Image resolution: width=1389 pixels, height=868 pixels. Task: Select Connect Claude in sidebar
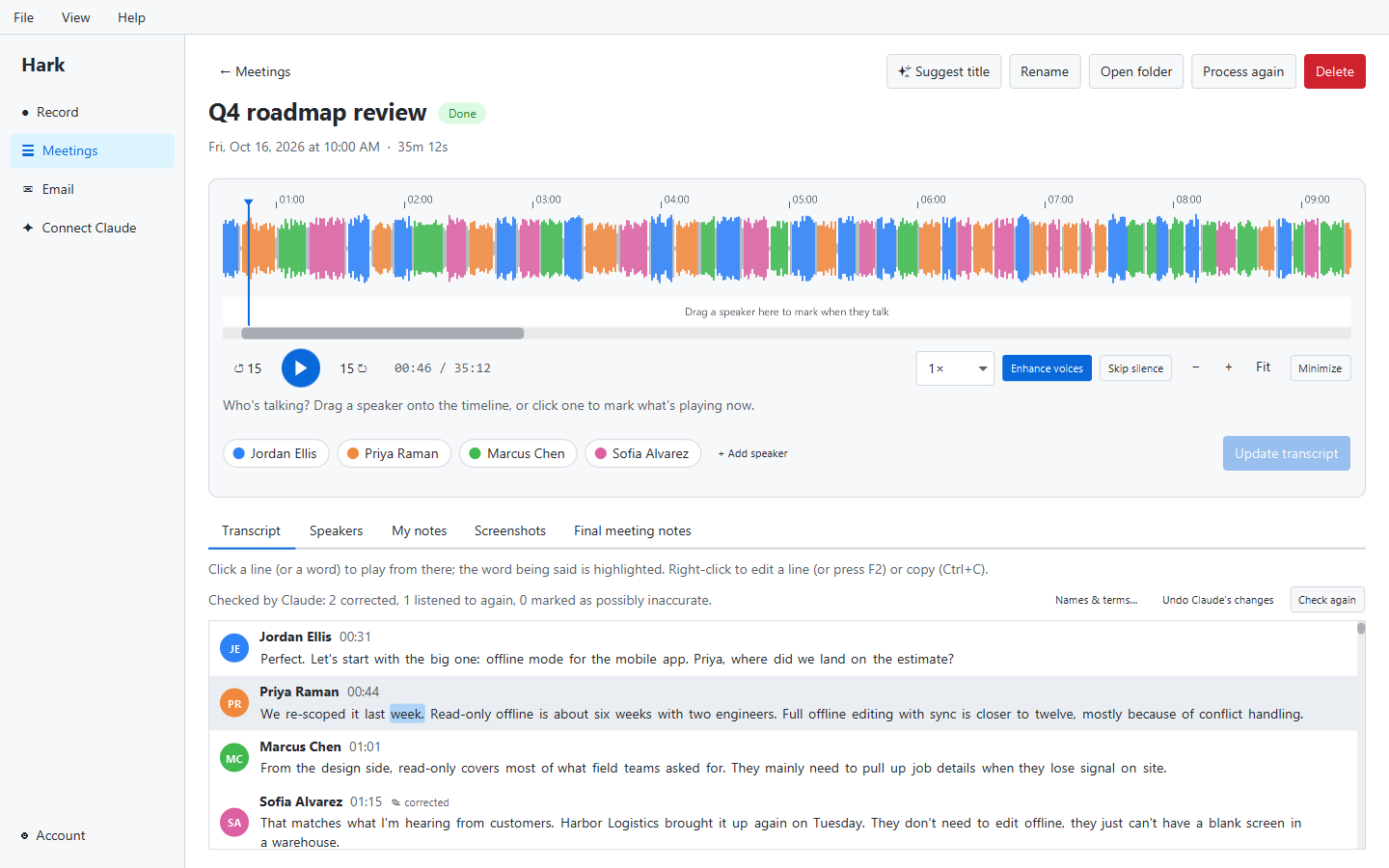[92, 228]
